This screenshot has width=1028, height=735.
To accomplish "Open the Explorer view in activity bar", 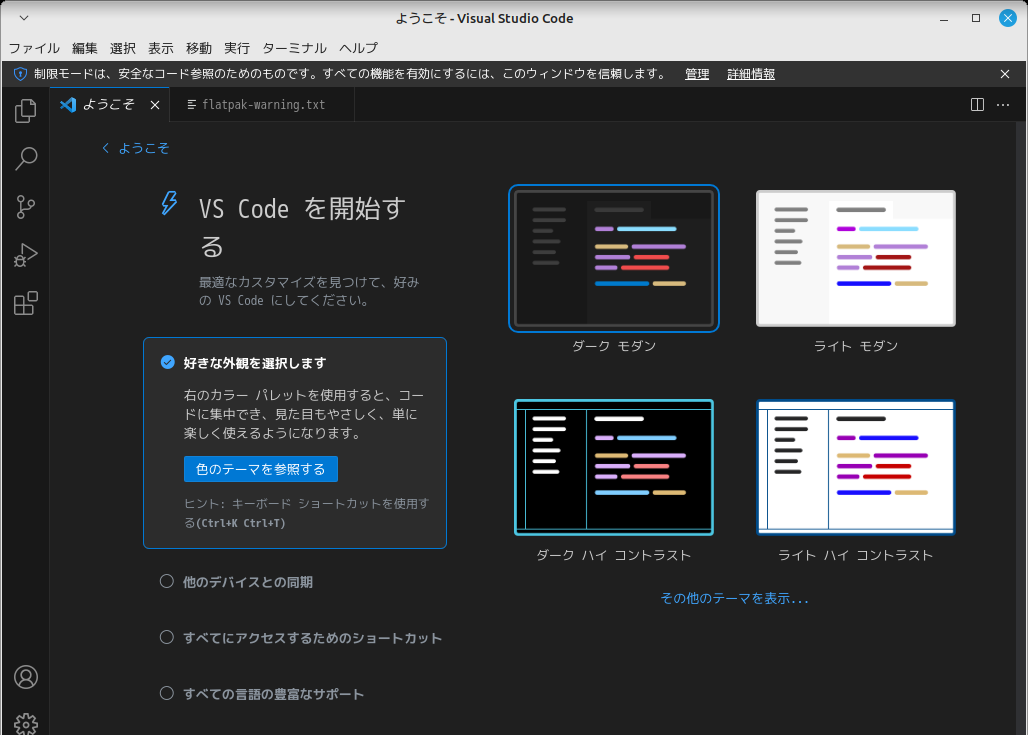I will (26, 110).
